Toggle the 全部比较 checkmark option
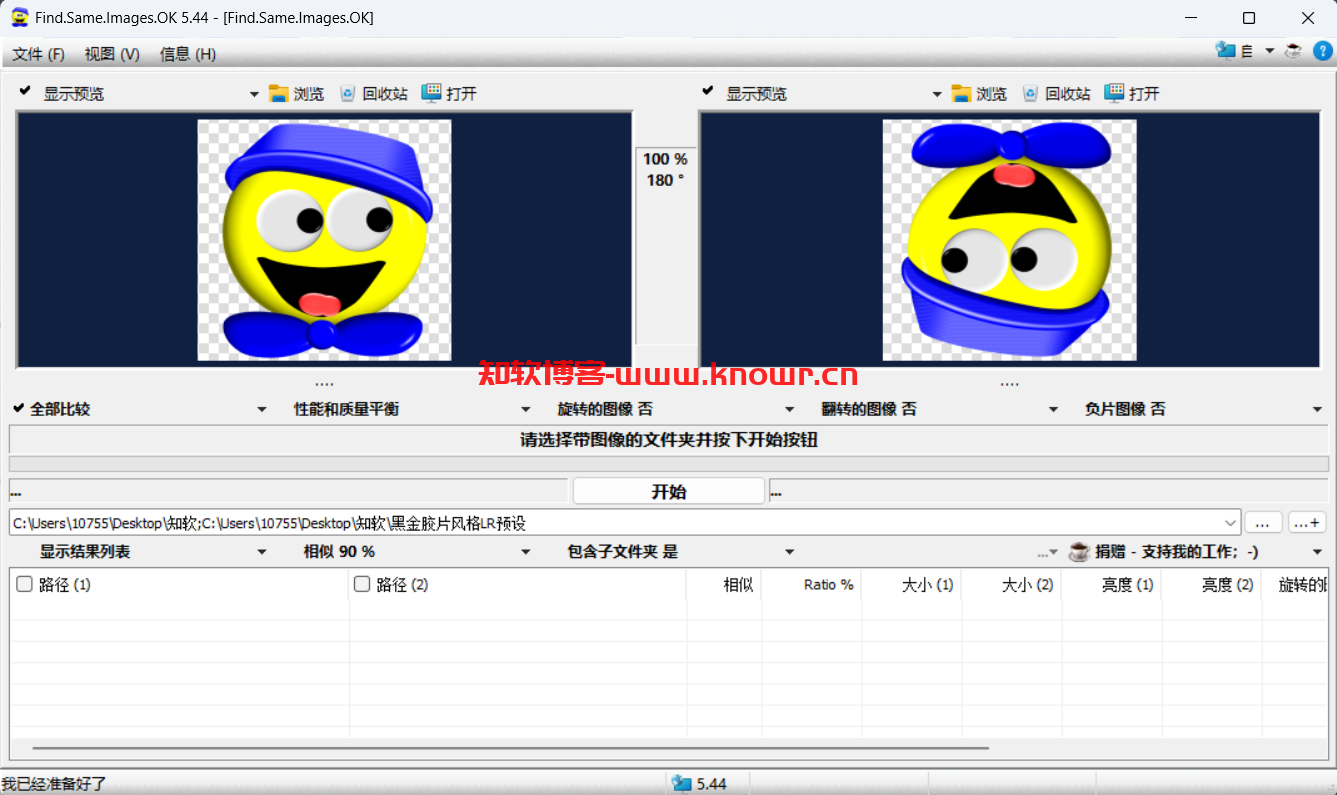Screen dimensions: 1337x795 18,408
